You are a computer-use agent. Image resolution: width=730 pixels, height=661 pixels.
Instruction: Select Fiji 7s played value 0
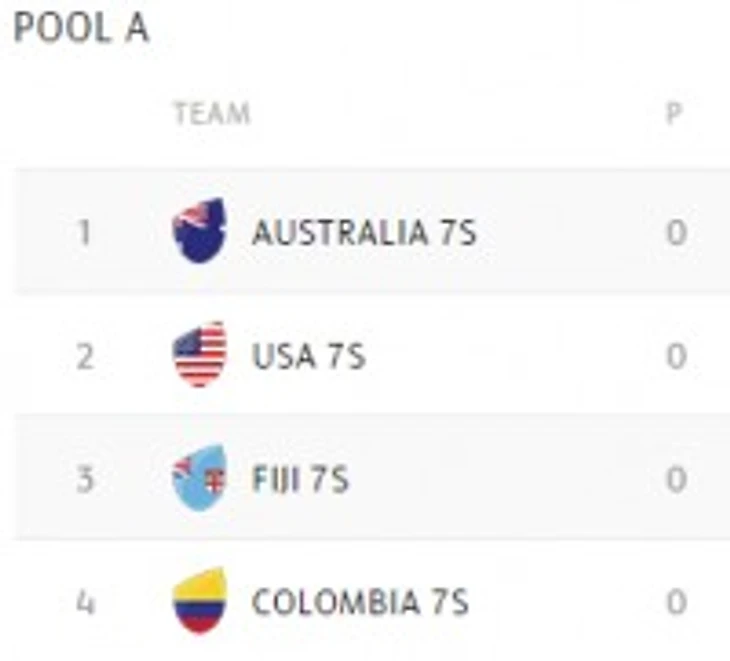676,480
